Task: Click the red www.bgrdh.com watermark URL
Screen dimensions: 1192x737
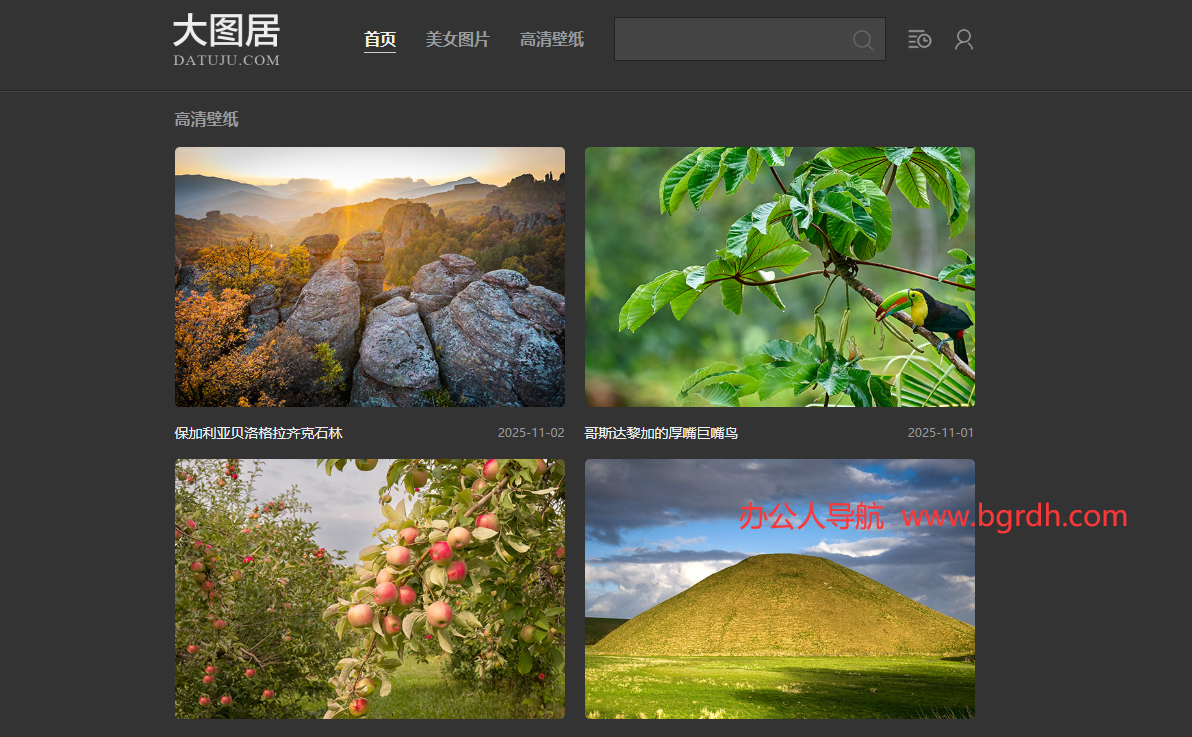Action: (x=1014, y=516)
